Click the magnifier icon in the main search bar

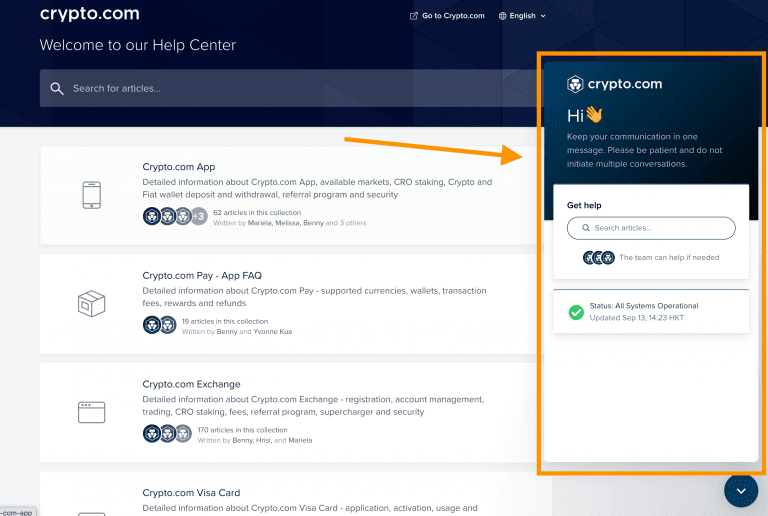pyautogui.click(x=57, y=89)
